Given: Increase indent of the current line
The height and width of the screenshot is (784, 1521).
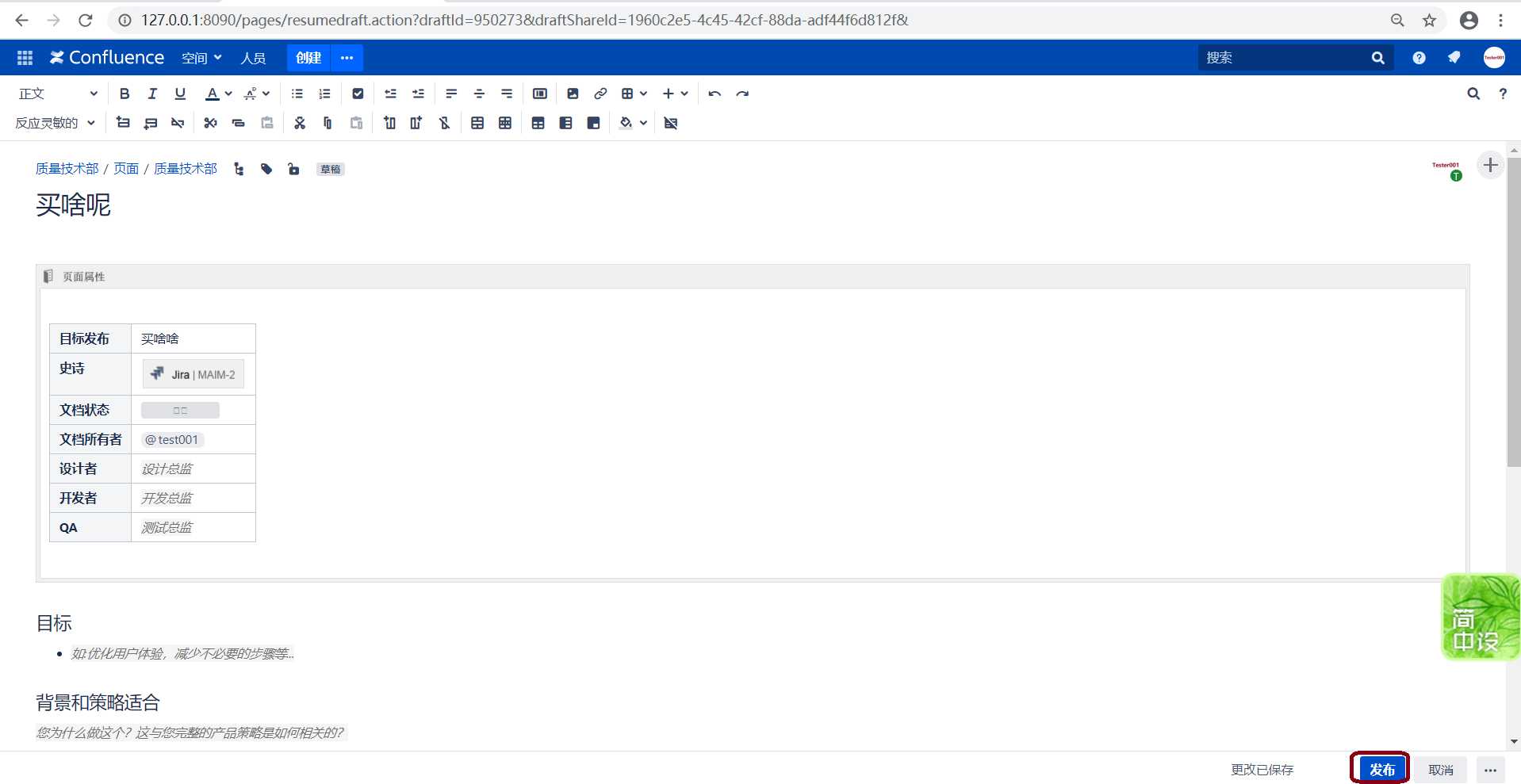Looking at the screenshot, I should pyautogui.click(x=418, y=94).
